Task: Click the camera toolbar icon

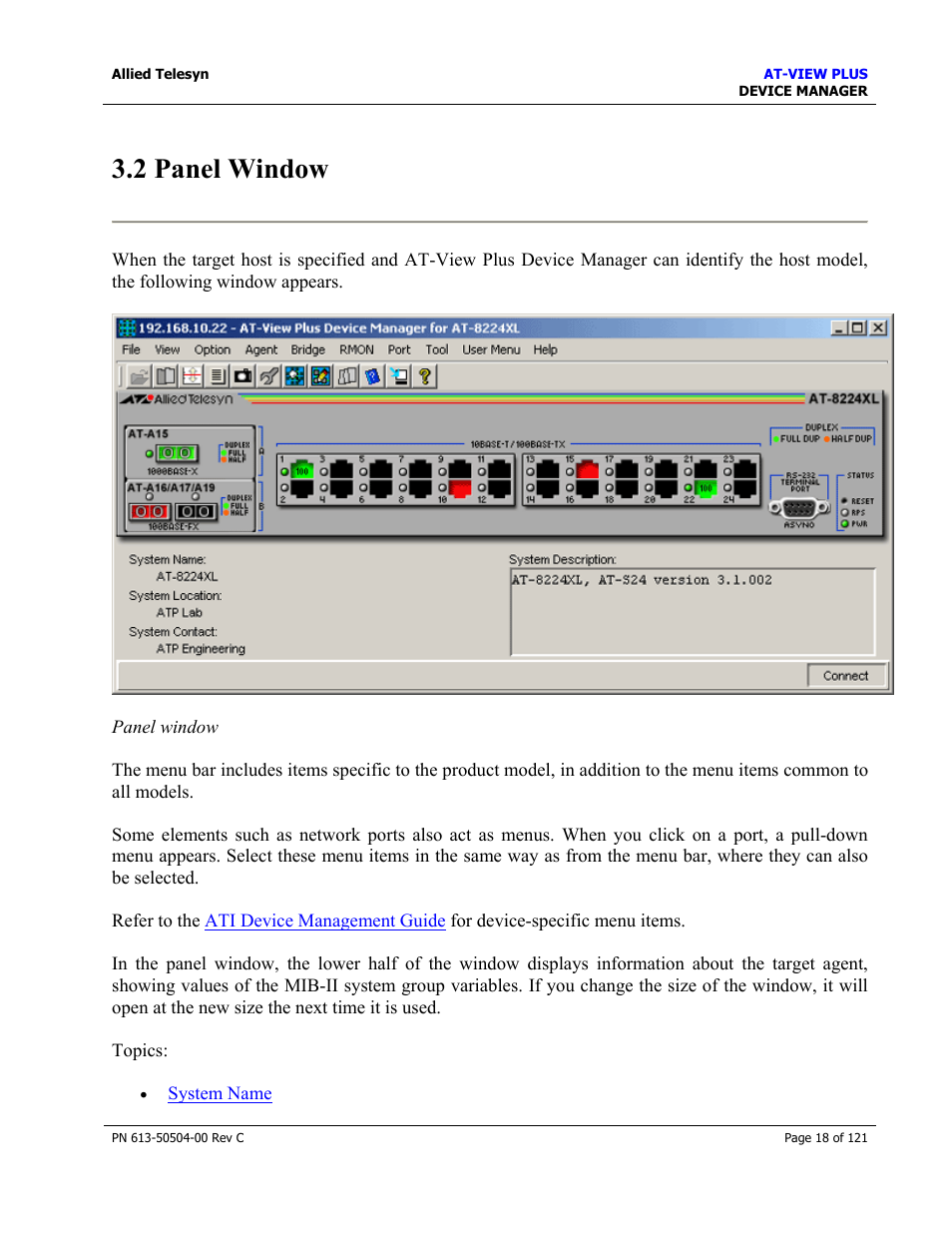Action: coord(242,376)
